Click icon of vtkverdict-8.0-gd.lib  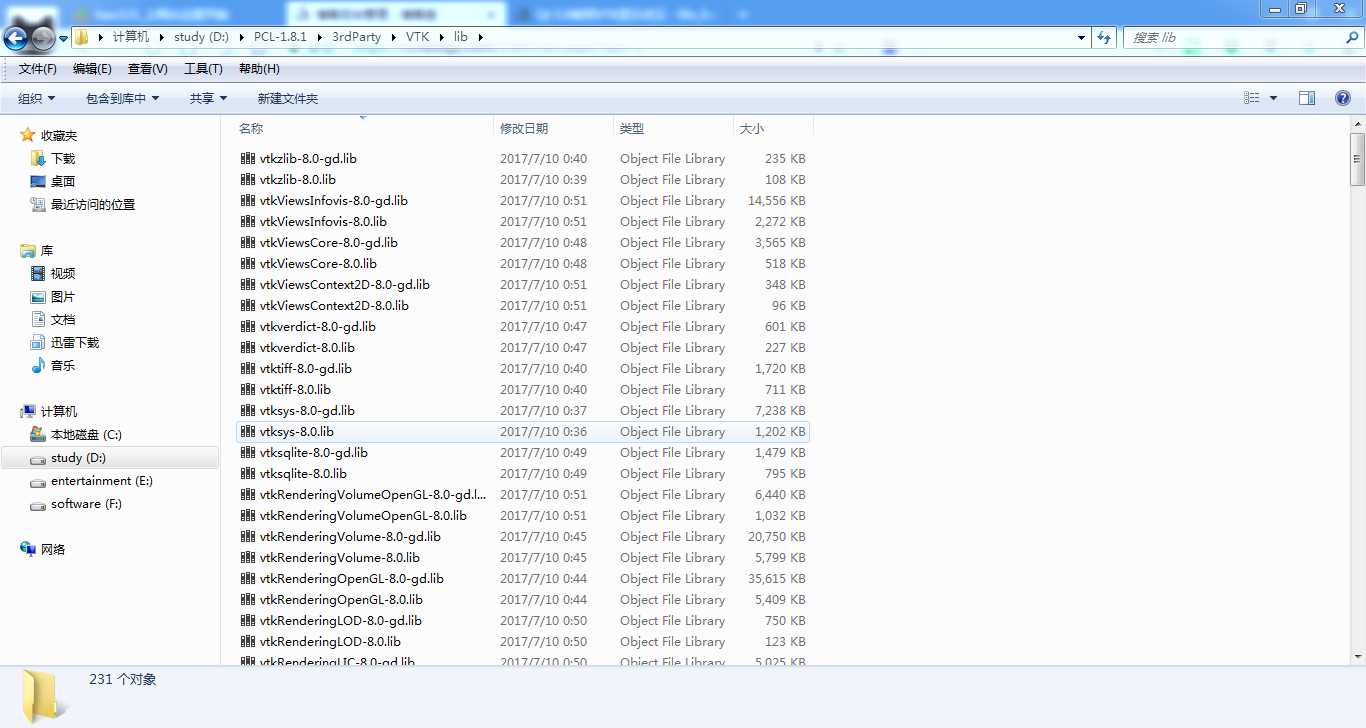tap(248, 326)
